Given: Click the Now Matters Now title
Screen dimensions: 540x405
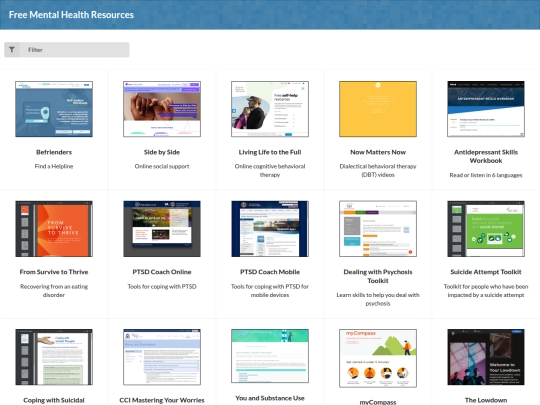Looking at the screenshot, I should tap(378, 152).
